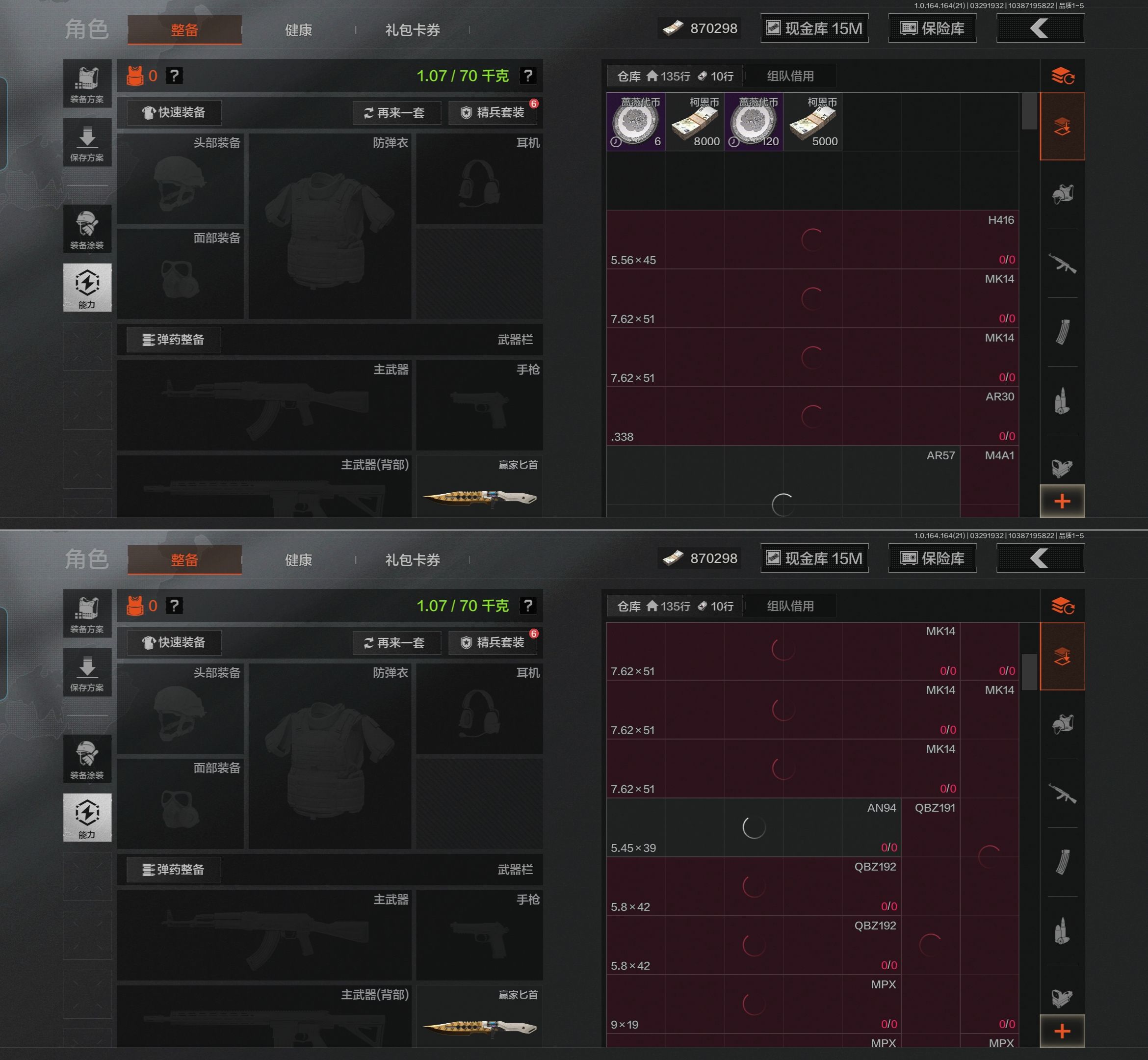The width and height of the screenshot is (1148, 1060).
Task: Open the rifle weapon filter in upper screen
Action: pyautogui.click(x=1062, y=263)
